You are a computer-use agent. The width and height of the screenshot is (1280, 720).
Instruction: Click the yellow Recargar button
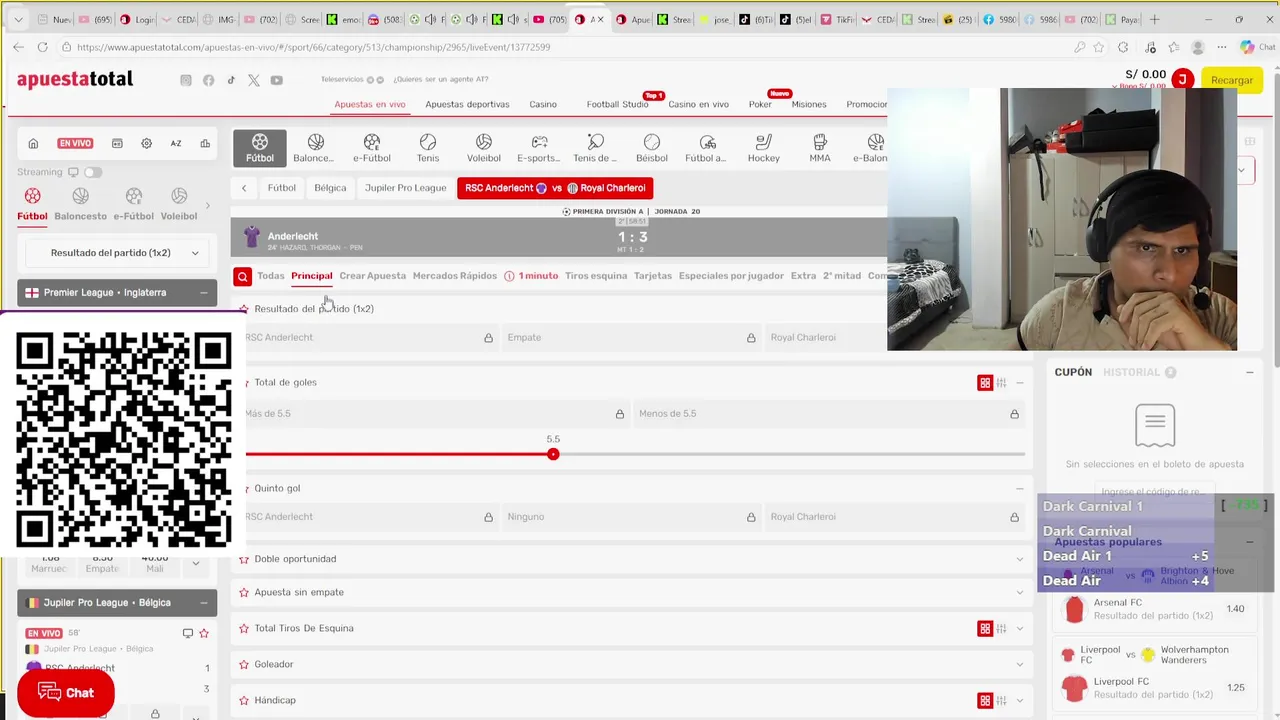click(1232, 80)
